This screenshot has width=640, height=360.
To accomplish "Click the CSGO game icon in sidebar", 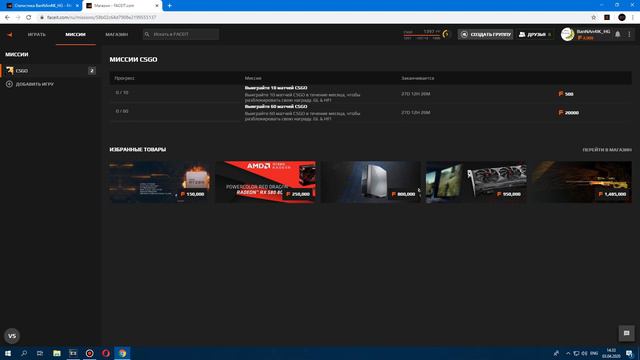I will point(10,71).
